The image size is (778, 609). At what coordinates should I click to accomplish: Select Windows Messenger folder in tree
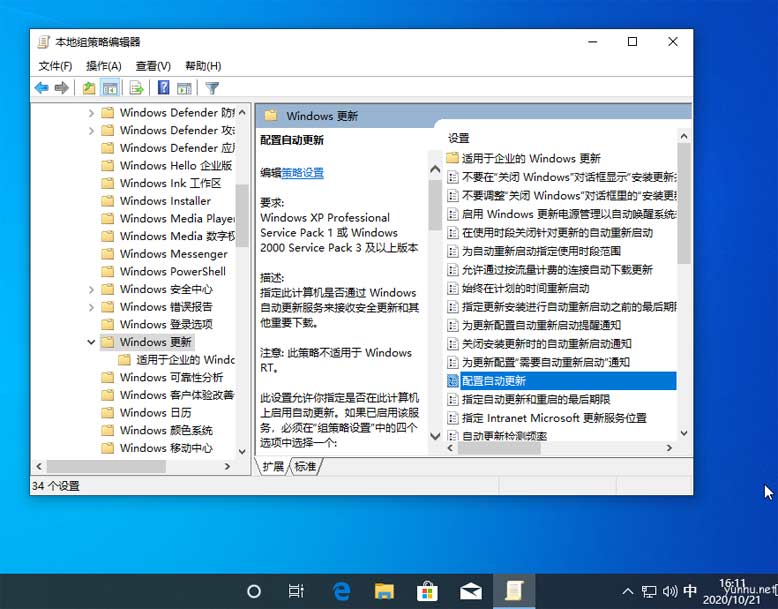pyautogui.click(x=164, y=254)
